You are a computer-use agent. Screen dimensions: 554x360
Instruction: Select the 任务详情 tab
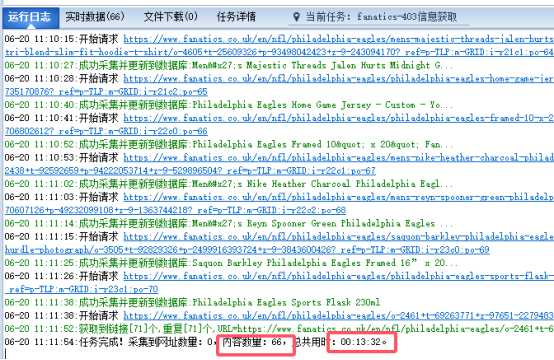[x=236, y=17]
